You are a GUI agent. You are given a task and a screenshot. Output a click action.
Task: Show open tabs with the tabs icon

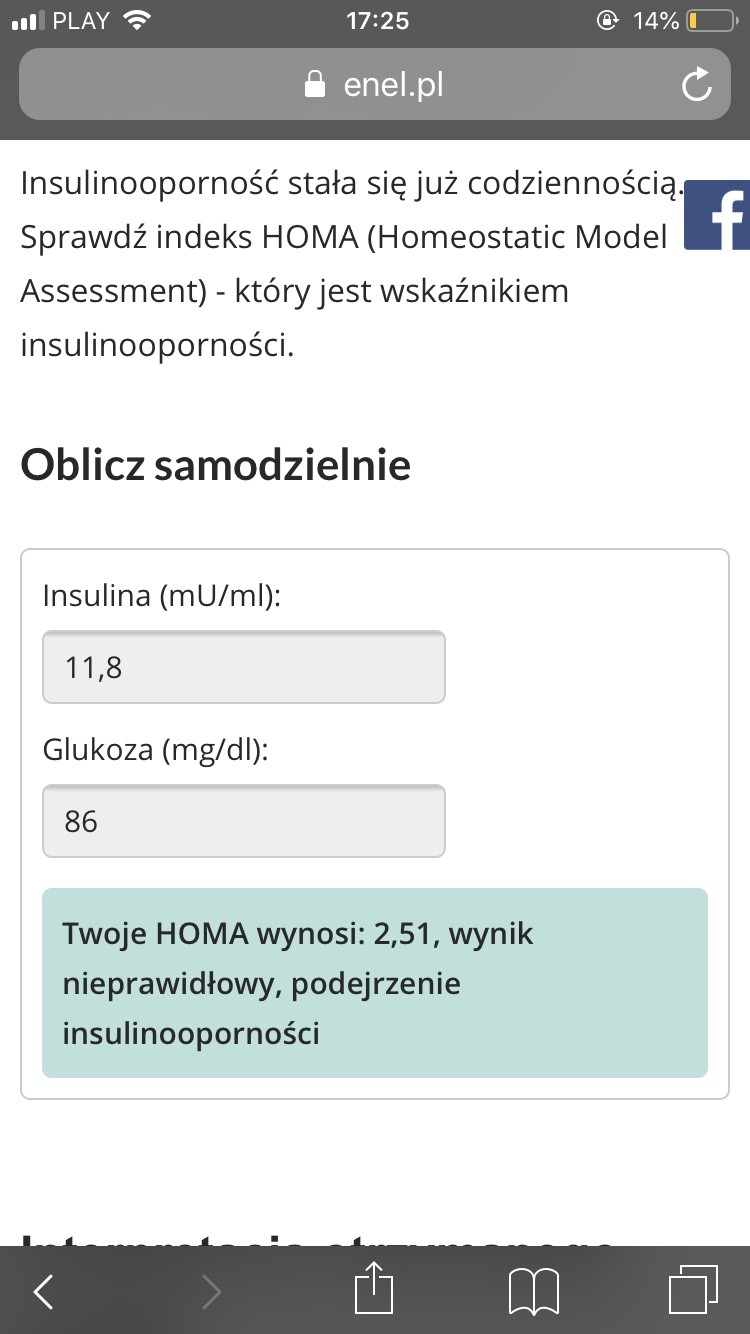click(x=692, y=1291)
